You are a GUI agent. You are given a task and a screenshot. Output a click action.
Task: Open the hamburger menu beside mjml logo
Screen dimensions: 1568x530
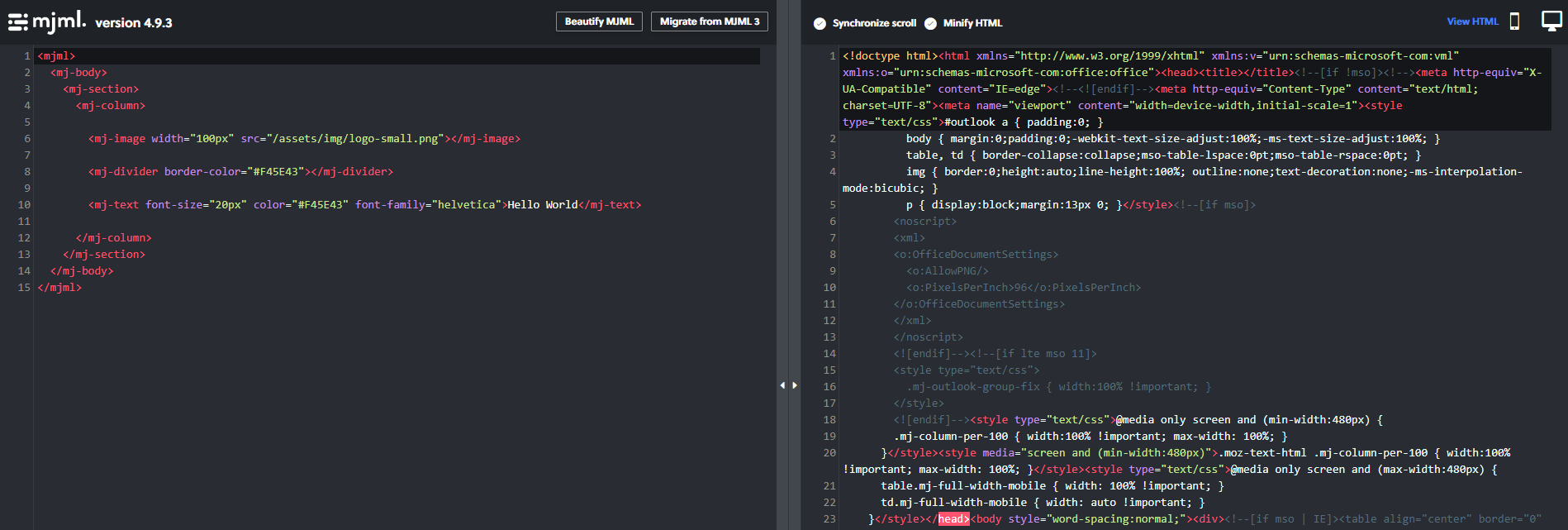17,22
